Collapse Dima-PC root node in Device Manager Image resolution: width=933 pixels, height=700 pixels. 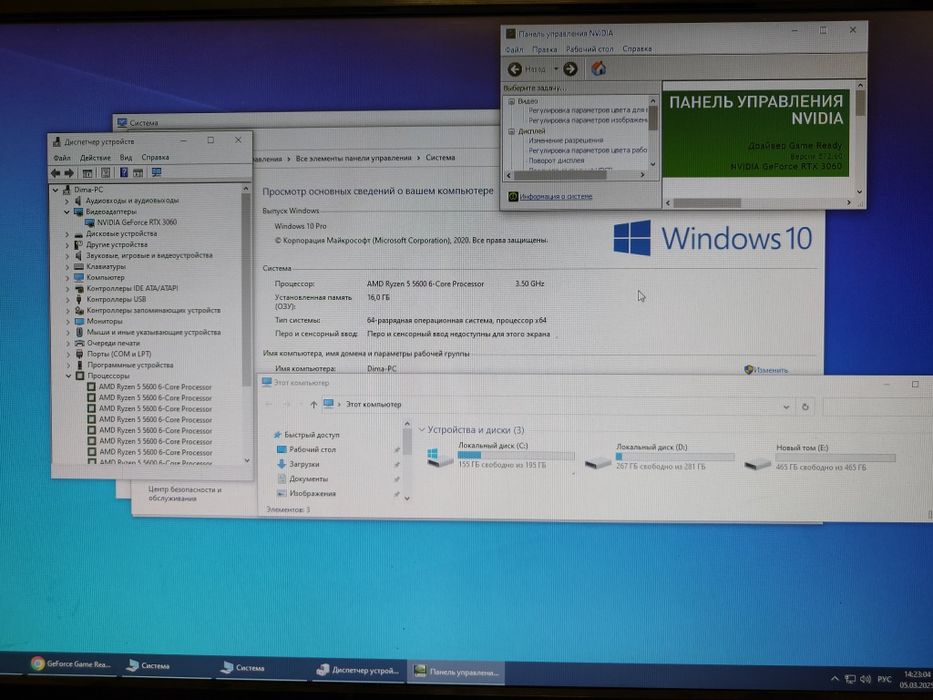(56, 190)
